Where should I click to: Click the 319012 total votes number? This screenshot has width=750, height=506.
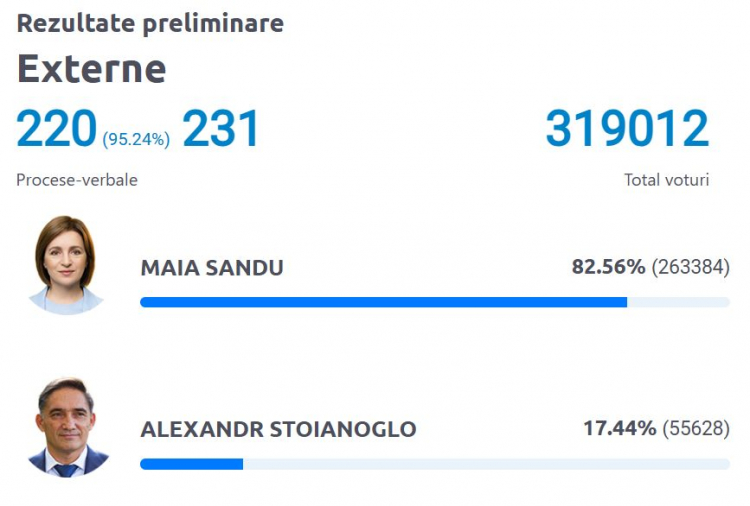pos(627,128)
